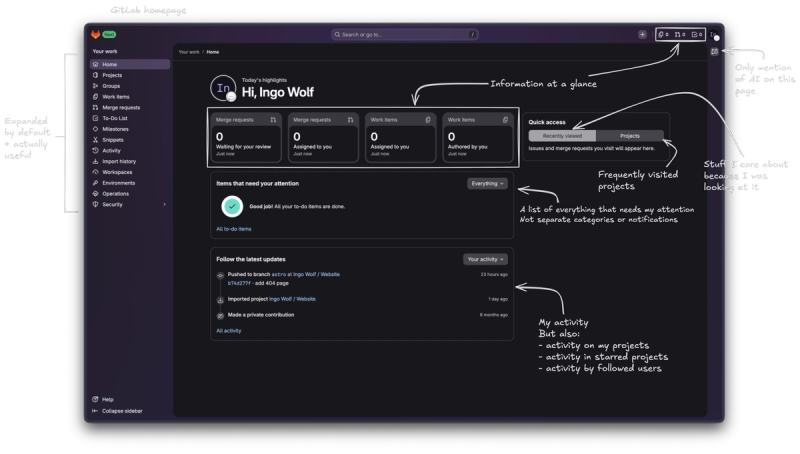
Task: Open Import history in the sidebar
Action: click(x=130, y=161)
